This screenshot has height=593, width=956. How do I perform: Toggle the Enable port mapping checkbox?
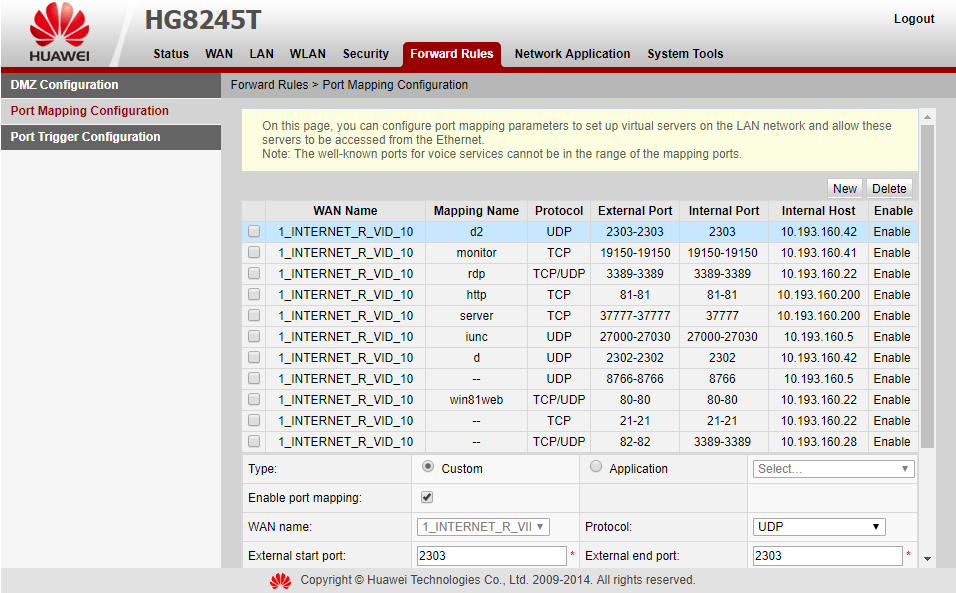[x=427, y=497]
